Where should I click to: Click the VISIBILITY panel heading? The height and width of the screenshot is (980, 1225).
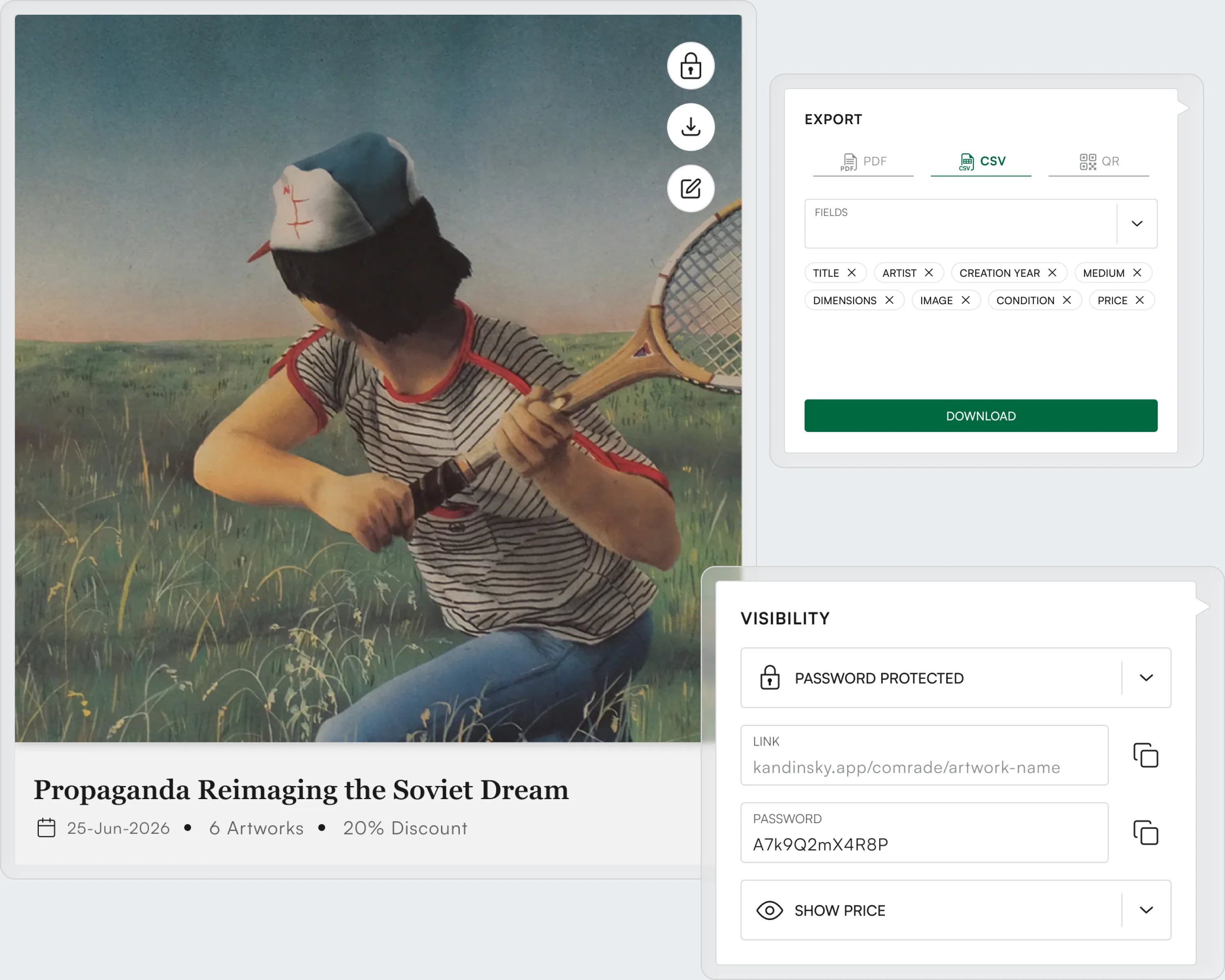point(785,618)
